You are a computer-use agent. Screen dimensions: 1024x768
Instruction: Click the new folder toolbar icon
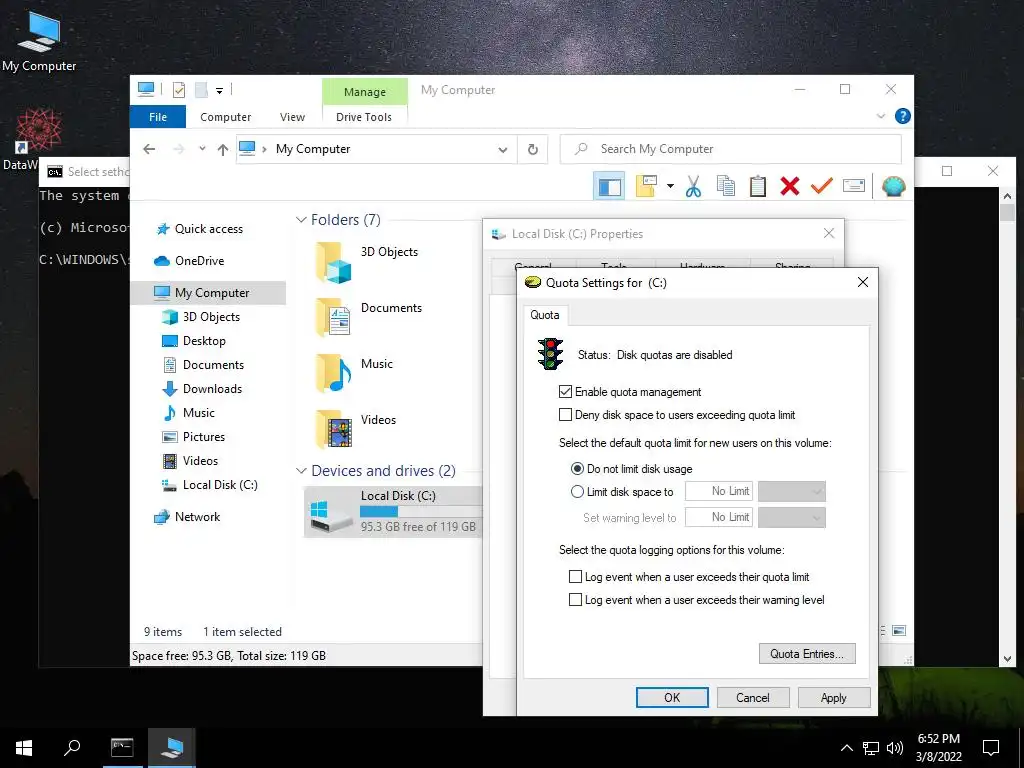click(646, 186)
